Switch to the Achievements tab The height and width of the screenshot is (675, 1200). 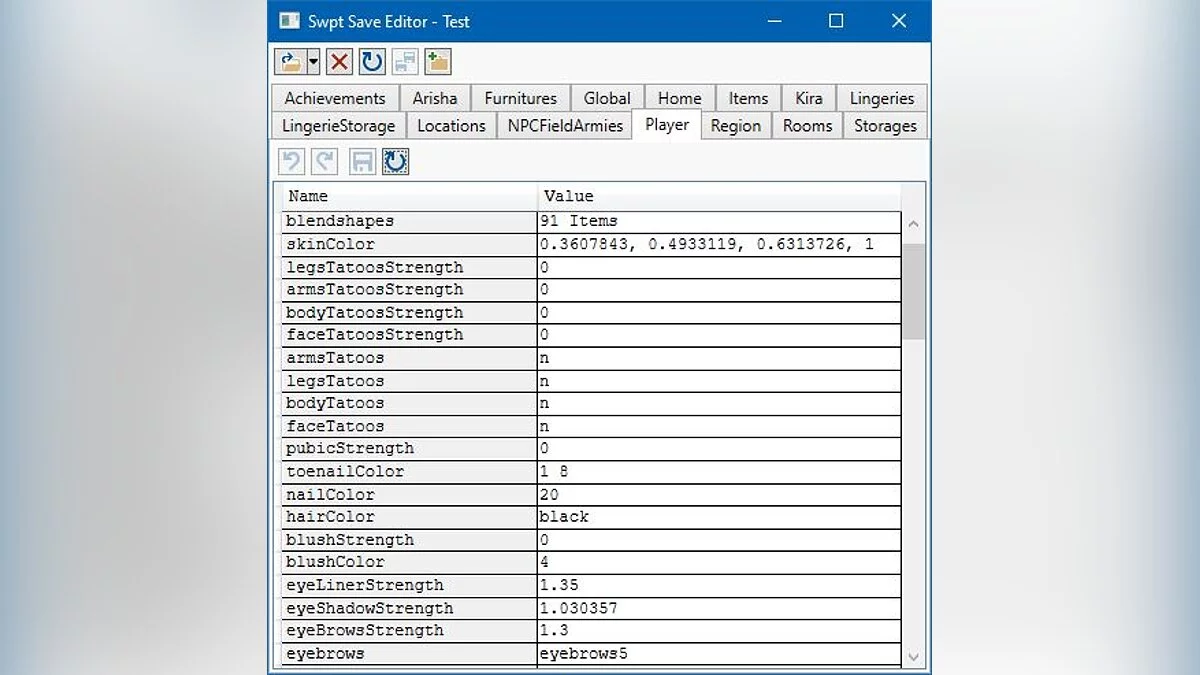point(334,98)
